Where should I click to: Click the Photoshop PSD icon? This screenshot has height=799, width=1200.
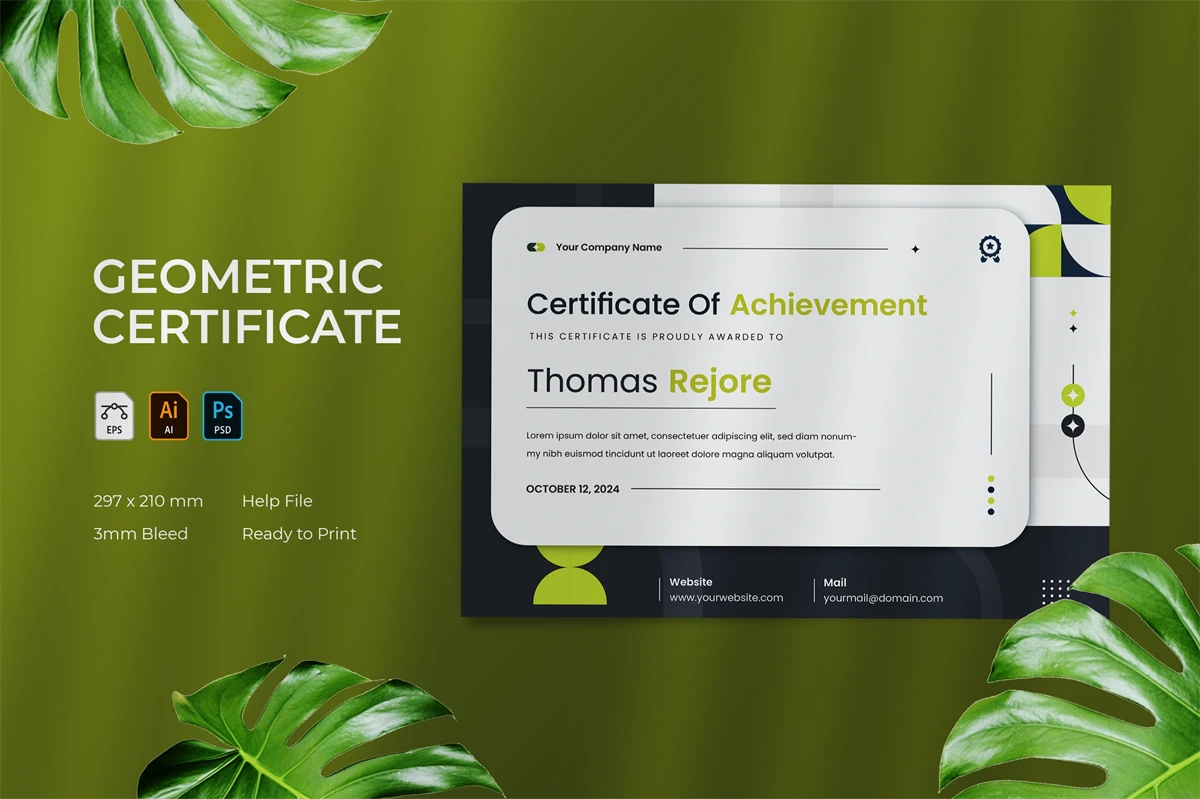point(222,416)
